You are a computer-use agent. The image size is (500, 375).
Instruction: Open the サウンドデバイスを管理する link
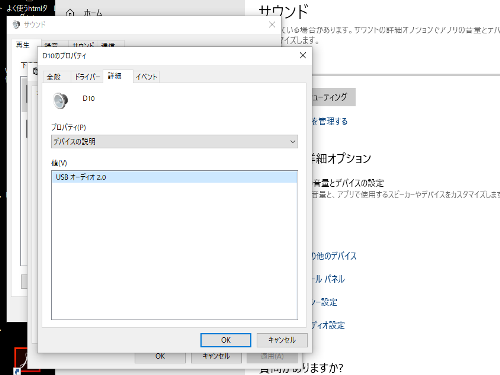pyautogui.click(x=329, y=121)
